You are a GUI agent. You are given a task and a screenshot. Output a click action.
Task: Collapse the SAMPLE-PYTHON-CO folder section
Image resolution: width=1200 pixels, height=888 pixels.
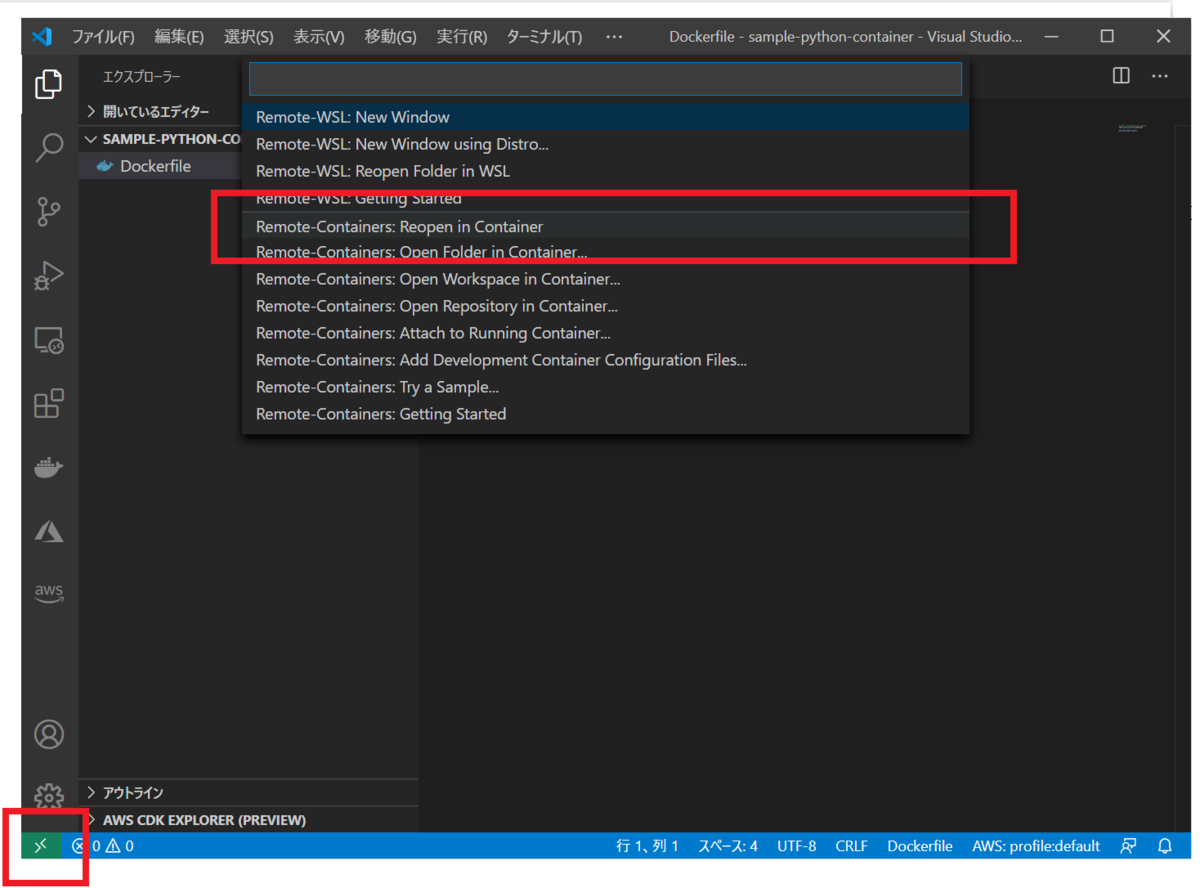click(x=162, y=139)
